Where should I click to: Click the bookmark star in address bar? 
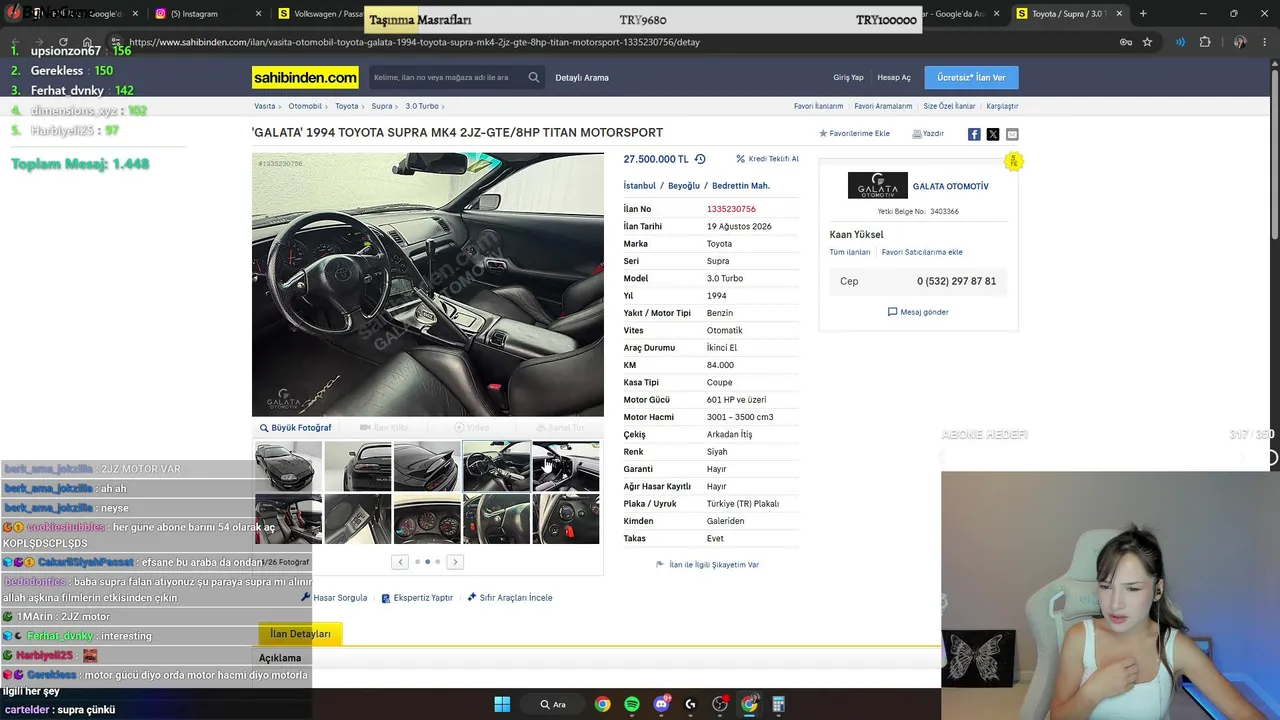pyautogui.click(x=1147, y=42)
